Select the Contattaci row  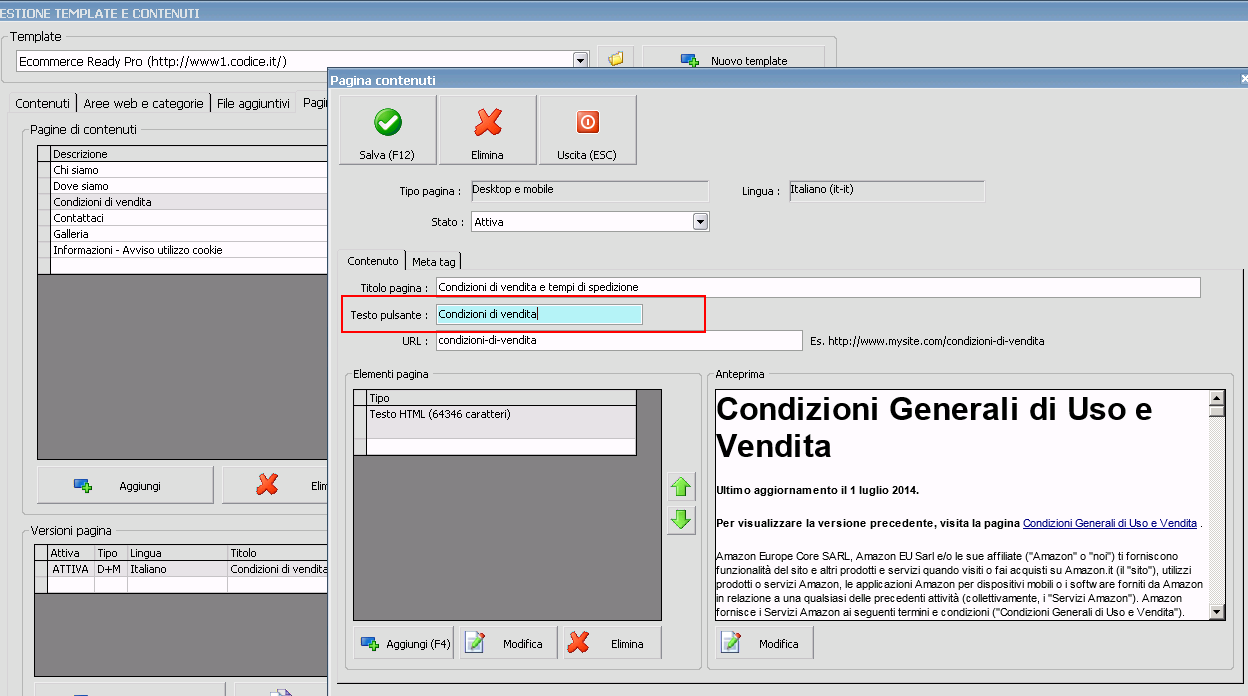(189, 218)
